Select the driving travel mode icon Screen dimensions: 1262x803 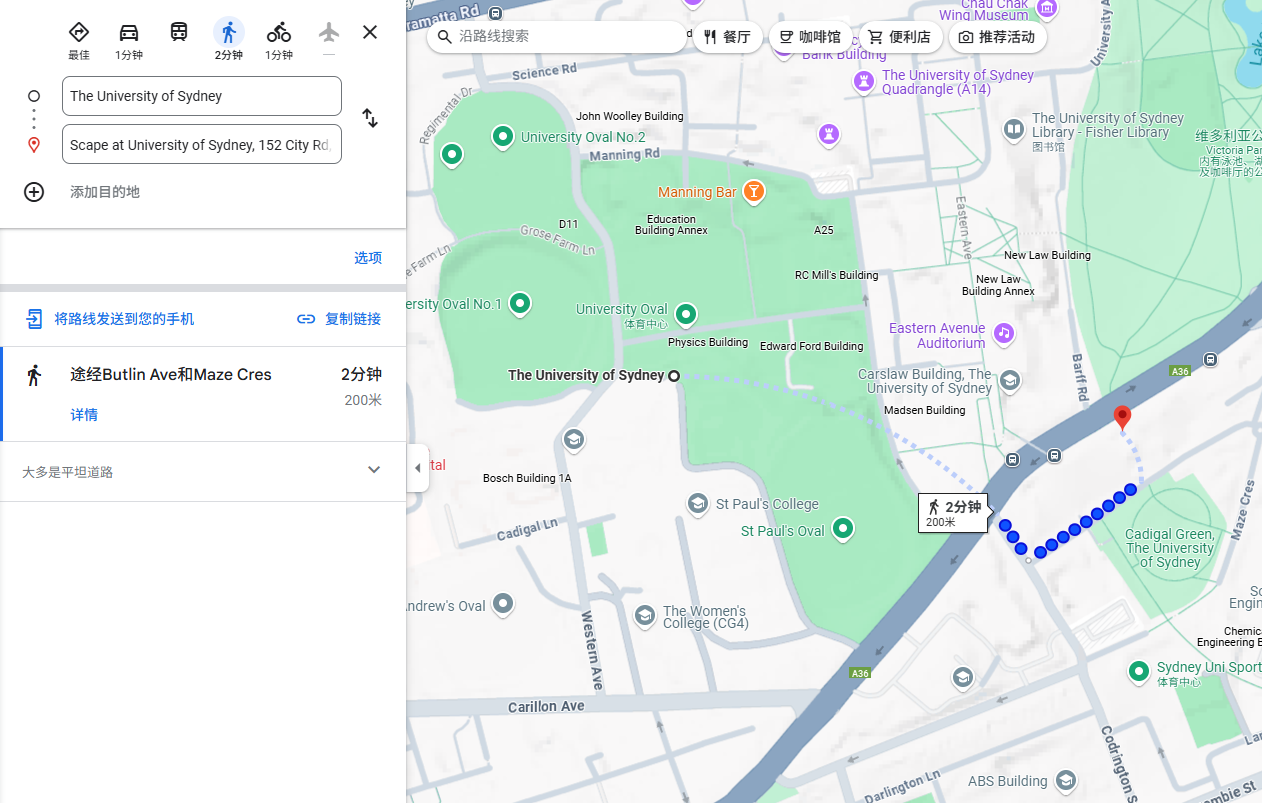click(129, 33)
